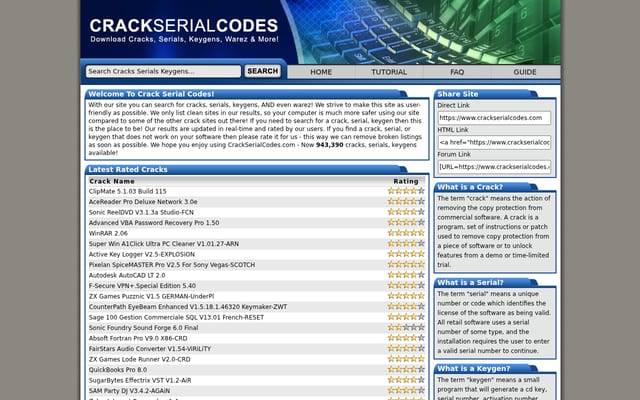Click star rating for CounterPath EyeBeam
Screen dimensions: 640x400
coord(406,307)
